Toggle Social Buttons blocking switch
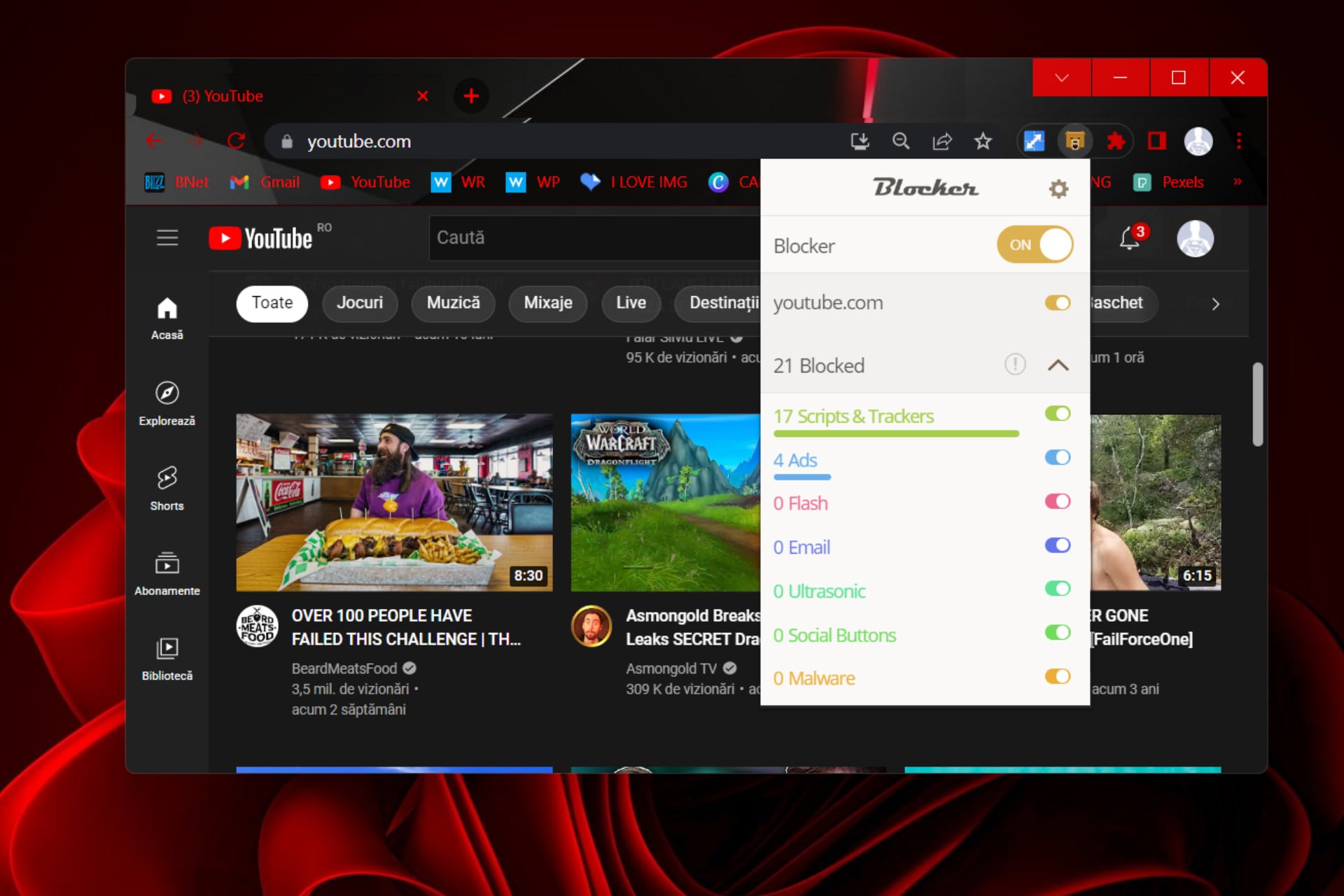The width and height of the screenshot is (1344, 896). [x=1058, y=632]
